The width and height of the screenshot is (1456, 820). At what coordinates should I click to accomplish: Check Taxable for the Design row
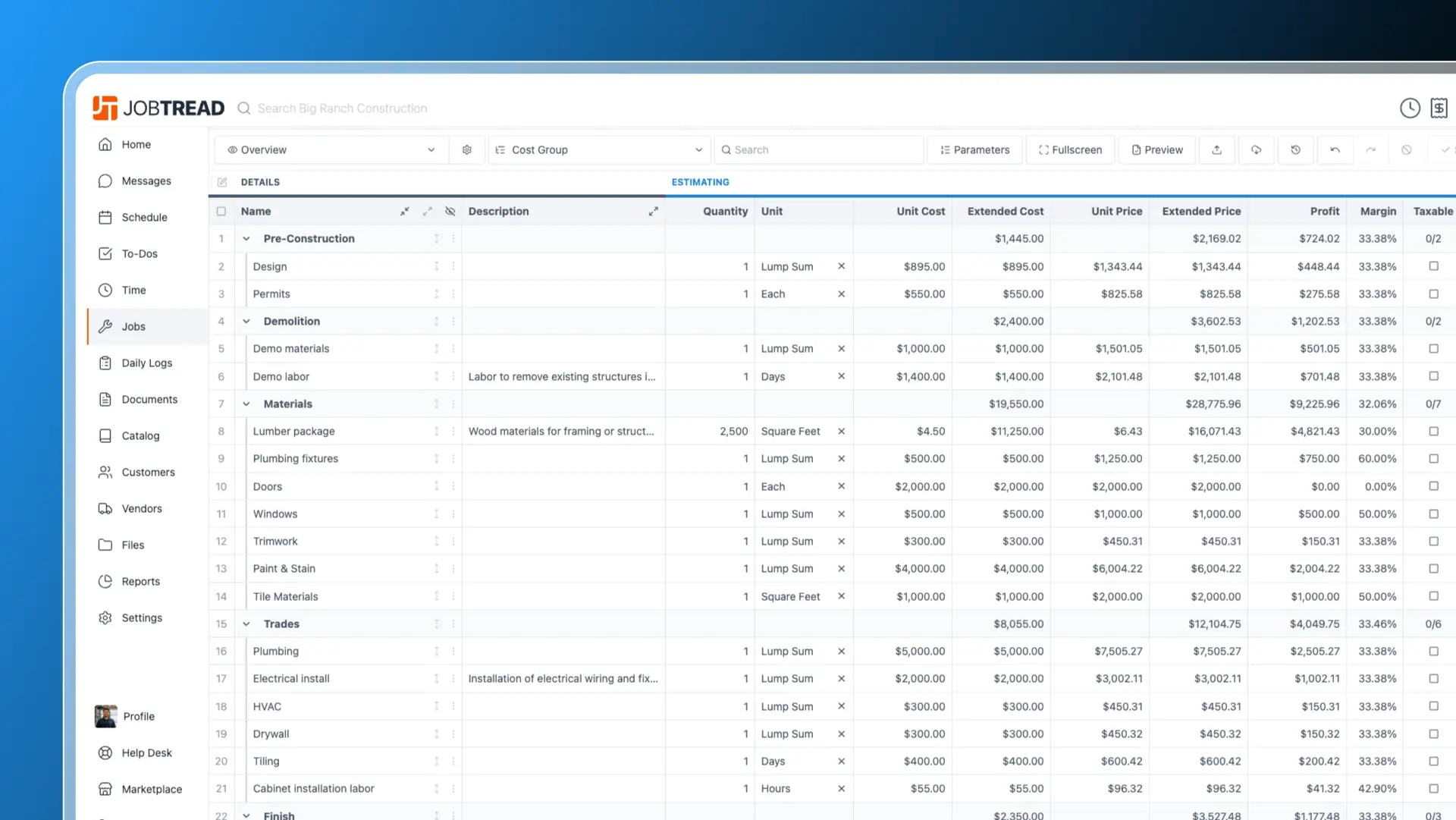(x=1433, y=266)
